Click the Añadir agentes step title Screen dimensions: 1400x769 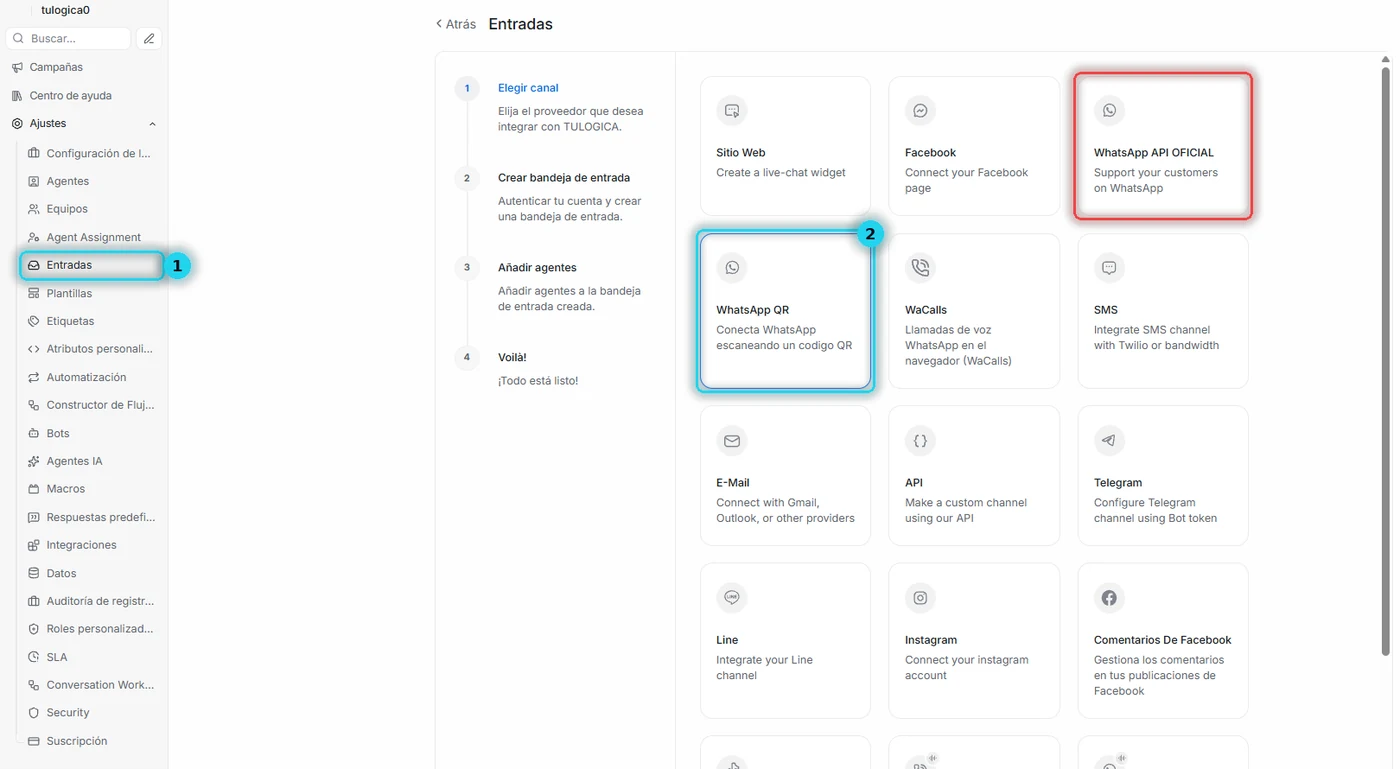pos(537,268)
